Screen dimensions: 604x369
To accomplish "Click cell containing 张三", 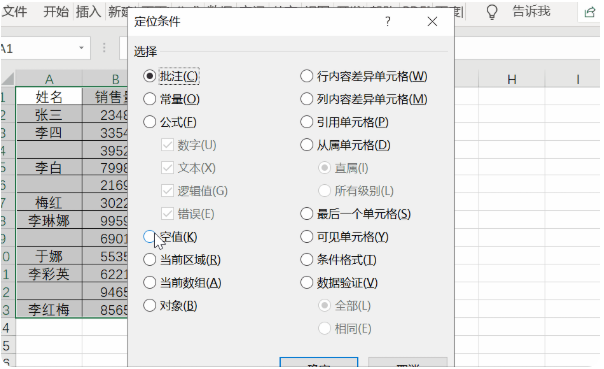I will (49, 114).
